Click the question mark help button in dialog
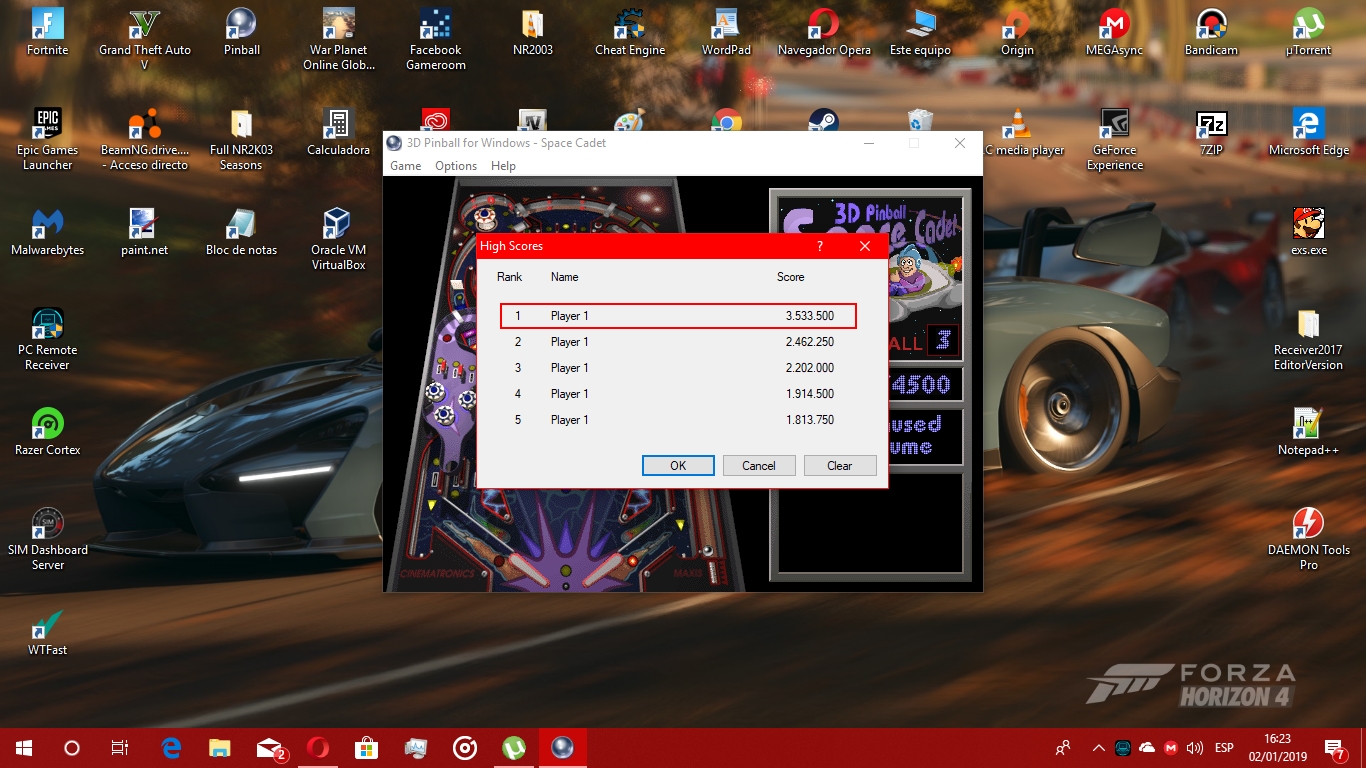Image resolution: width=1366 pixels, height=768 pixels. point(820,246)
